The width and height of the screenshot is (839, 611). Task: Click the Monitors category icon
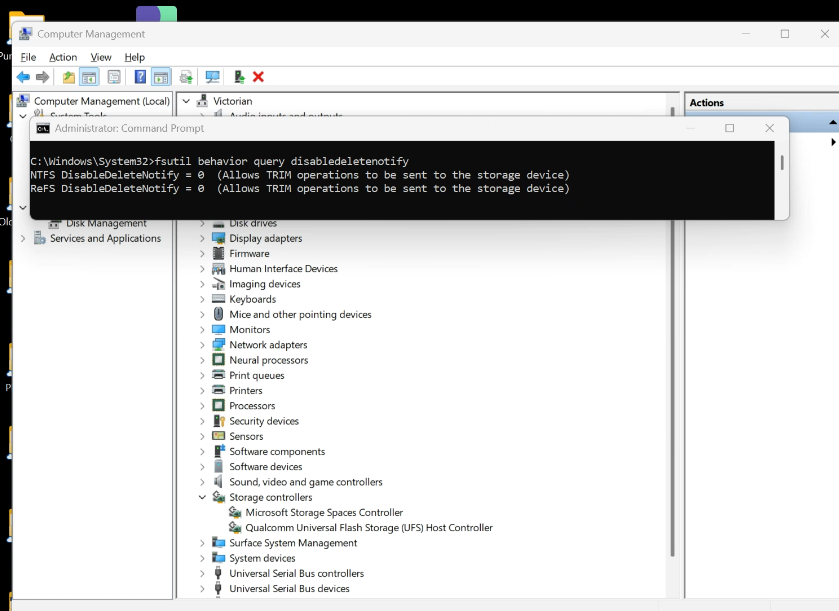click(218, 330)
